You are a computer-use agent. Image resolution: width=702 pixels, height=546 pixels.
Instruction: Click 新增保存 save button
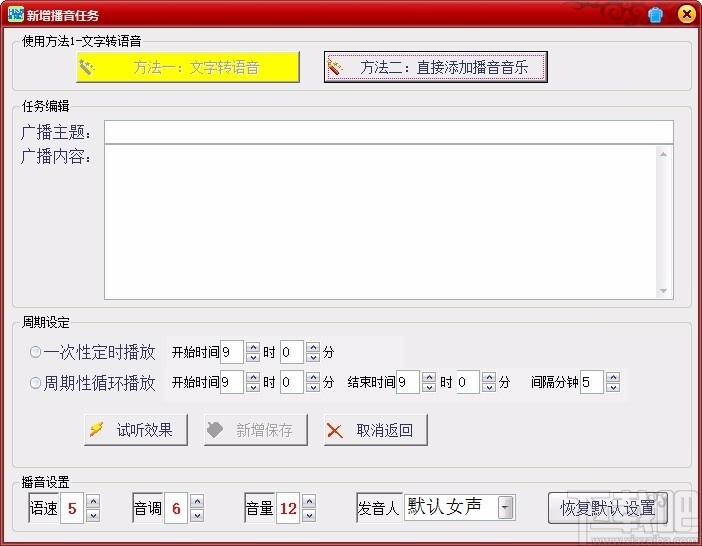[x=256, y=430]
